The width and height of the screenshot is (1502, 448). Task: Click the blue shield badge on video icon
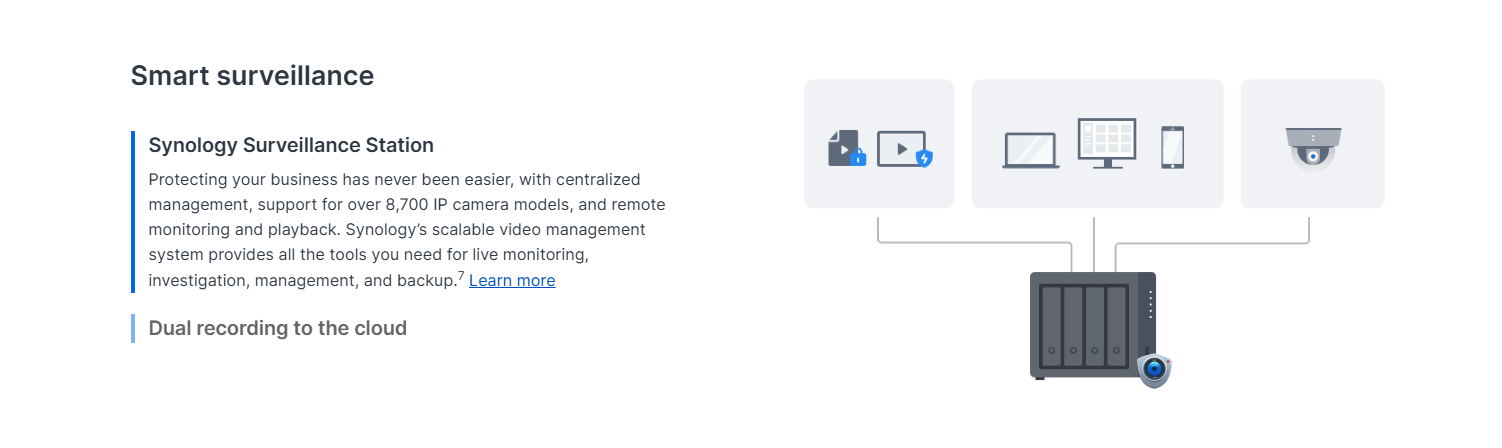(924, 158)
